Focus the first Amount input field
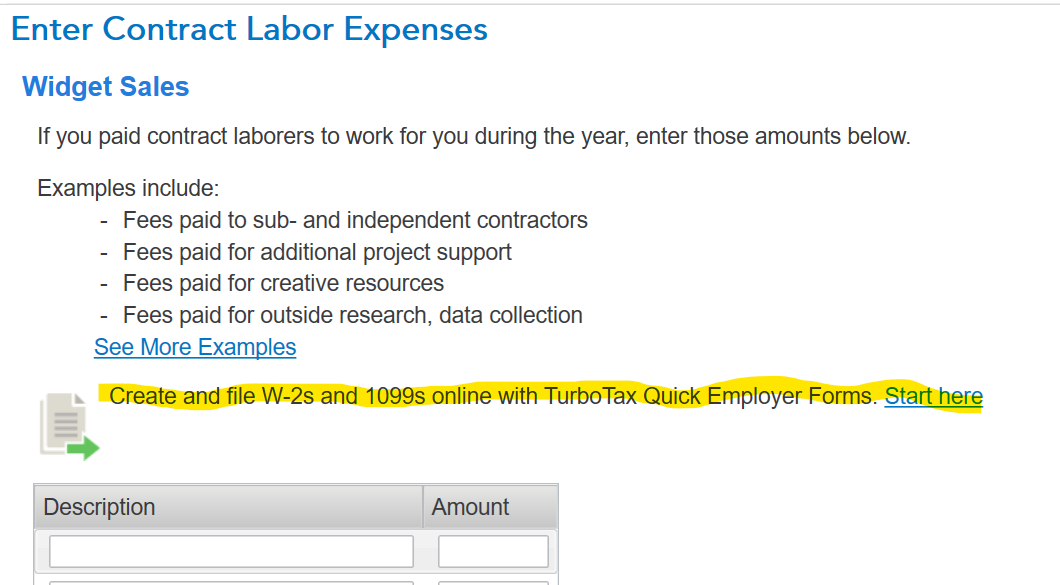Image resolution: width=1060 pixels, height=585 pixels. point(493,551)
